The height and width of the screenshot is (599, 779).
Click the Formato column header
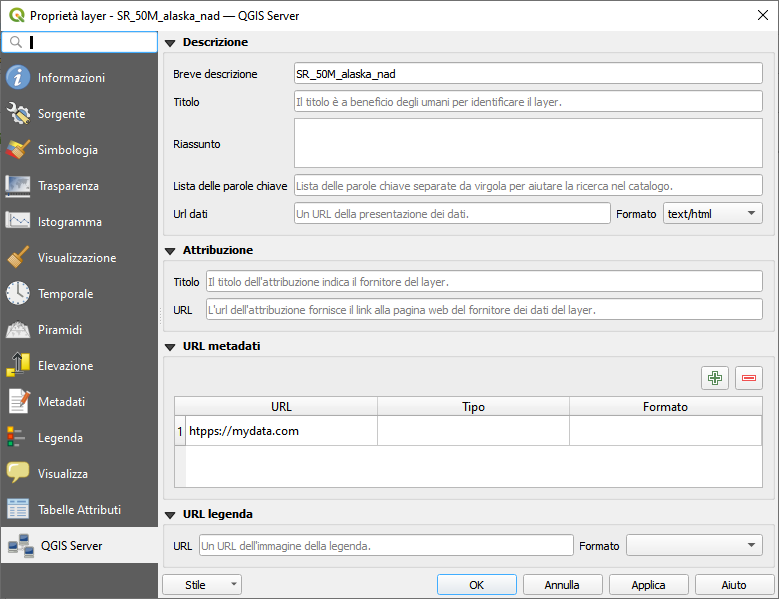click(x=665, y=407)
